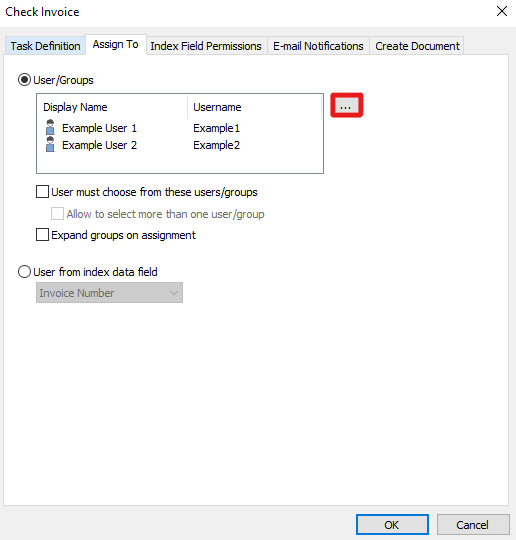The height and width of the screenshot is (540, 516).
Task: Switch to the Task Definition tab
Action: [x=45, y=46]
